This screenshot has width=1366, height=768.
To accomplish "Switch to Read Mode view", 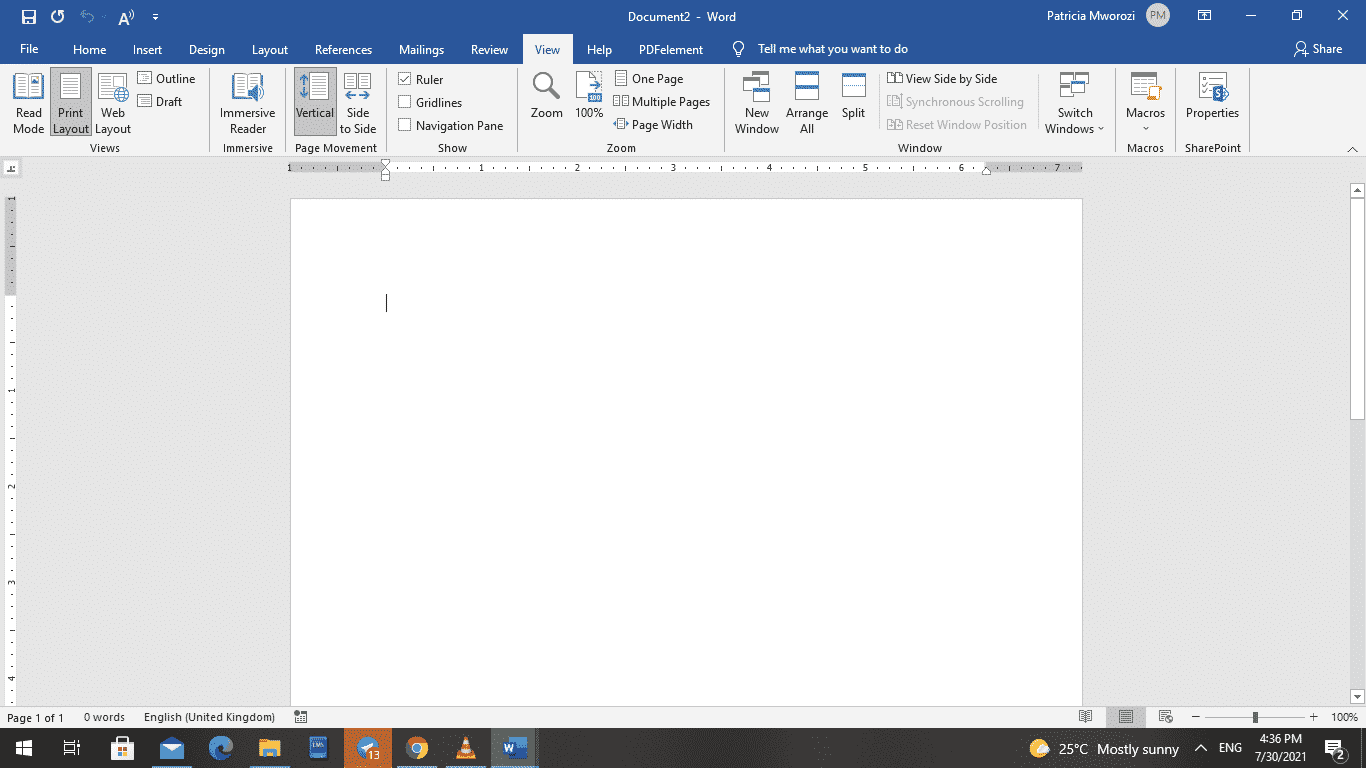I will tap(28, 103).
